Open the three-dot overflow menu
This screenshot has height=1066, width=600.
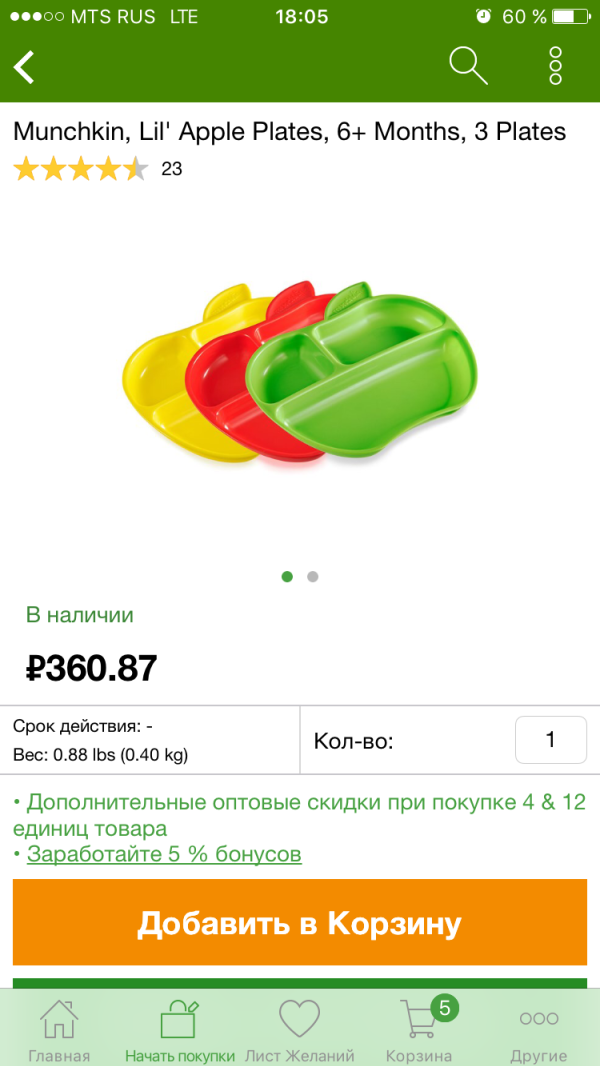556,66
